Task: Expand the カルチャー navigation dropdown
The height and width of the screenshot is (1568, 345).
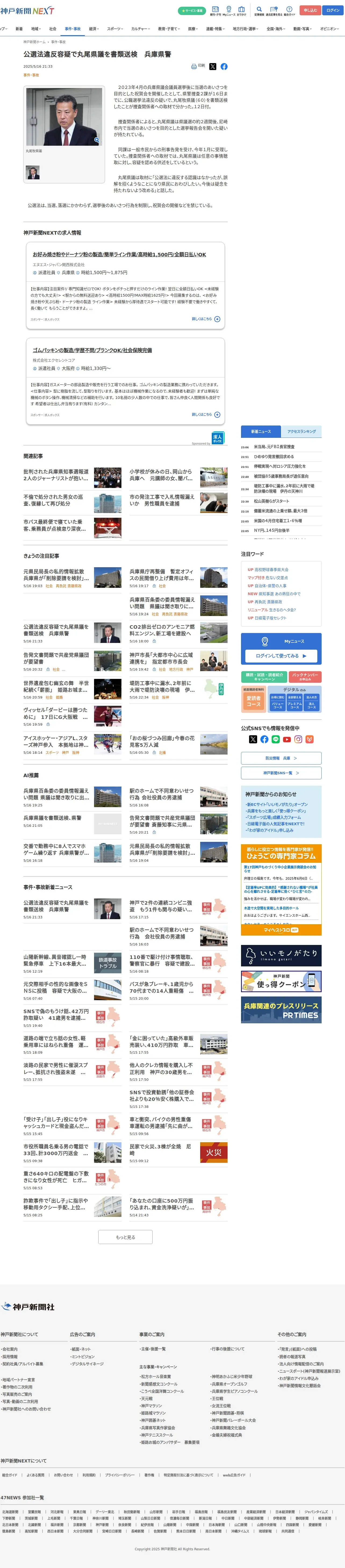Action: click(x=141, y=29)
